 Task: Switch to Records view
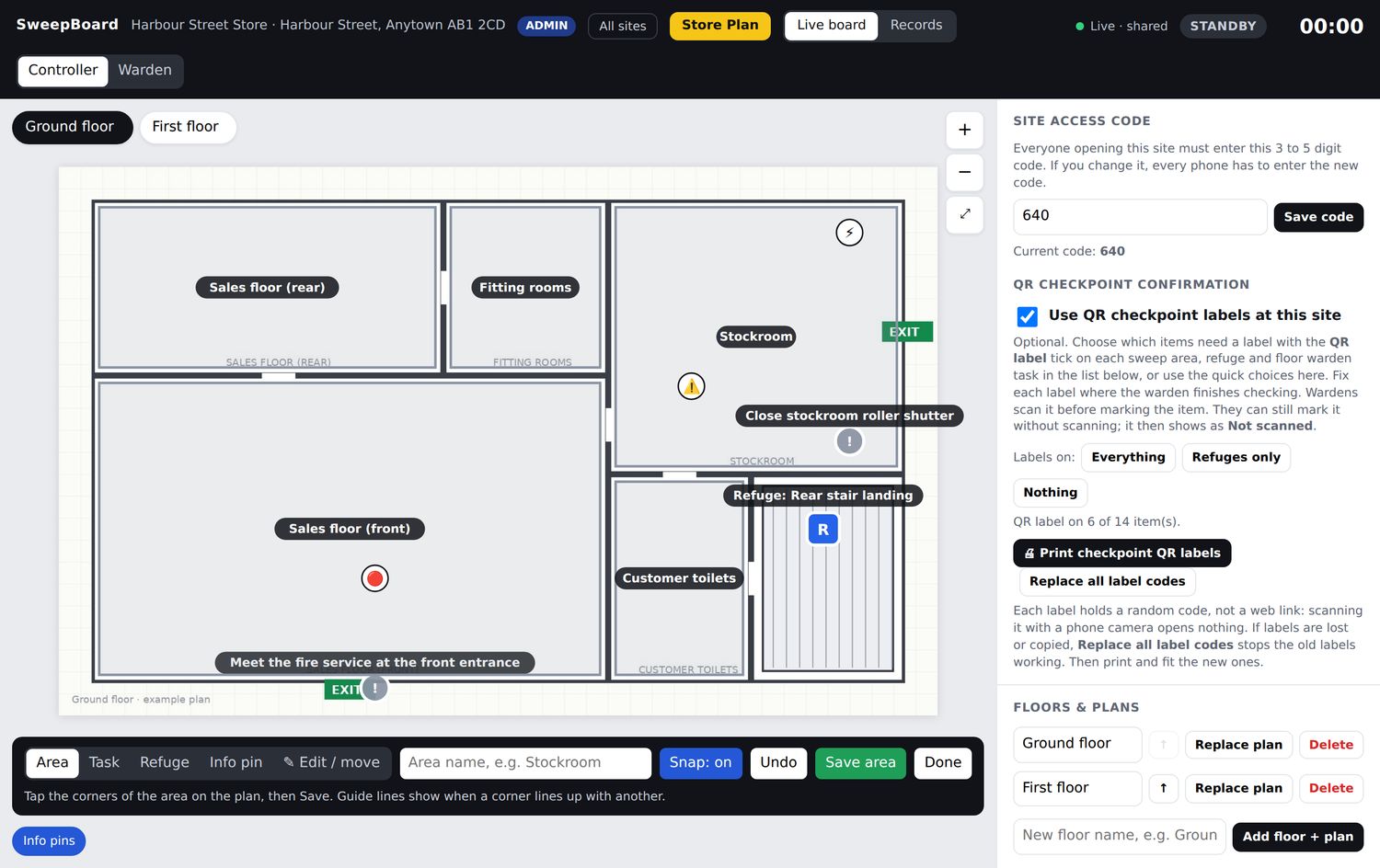[915, 26]
